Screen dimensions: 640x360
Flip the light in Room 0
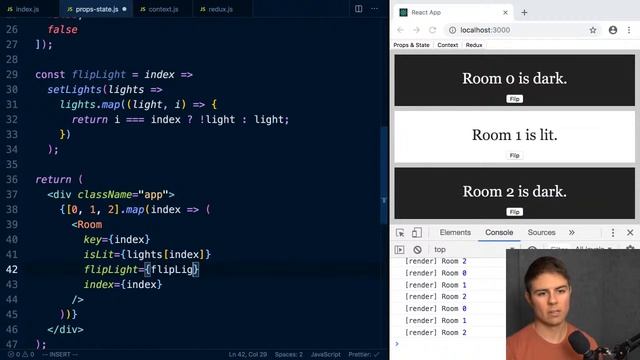click(514, 99)
